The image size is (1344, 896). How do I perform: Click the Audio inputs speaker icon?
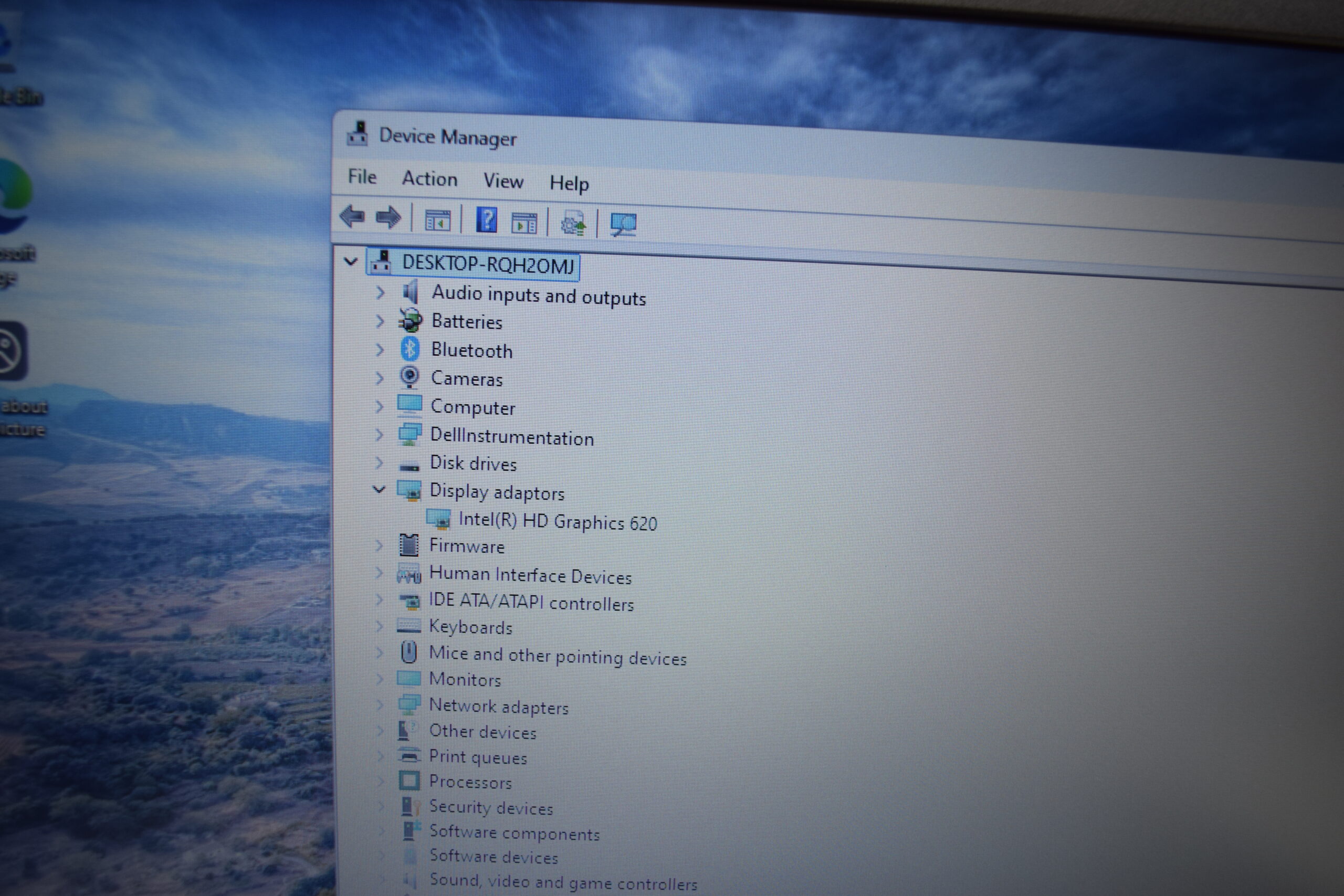click(x=410, y=292)
